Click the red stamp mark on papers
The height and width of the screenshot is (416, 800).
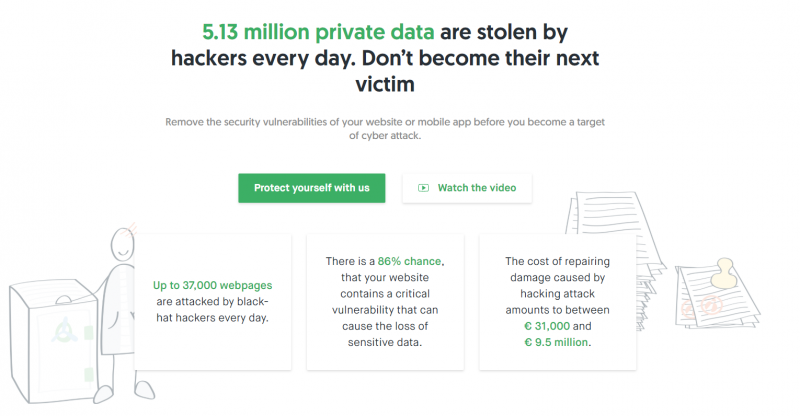click(711, 305)
